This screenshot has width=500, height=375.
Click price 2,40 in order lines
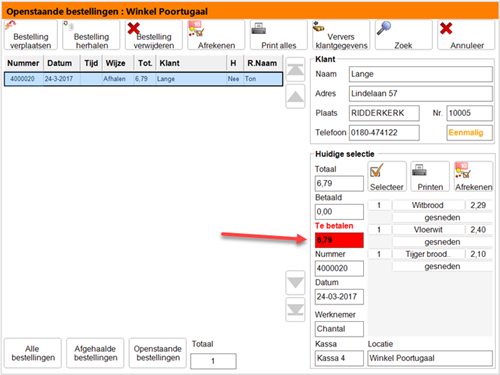[478, 230]
